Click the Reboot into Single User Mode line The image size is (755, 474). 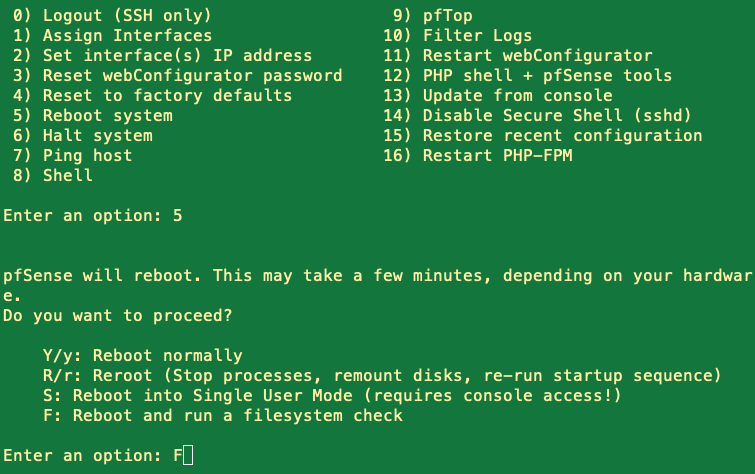point(333,396)
